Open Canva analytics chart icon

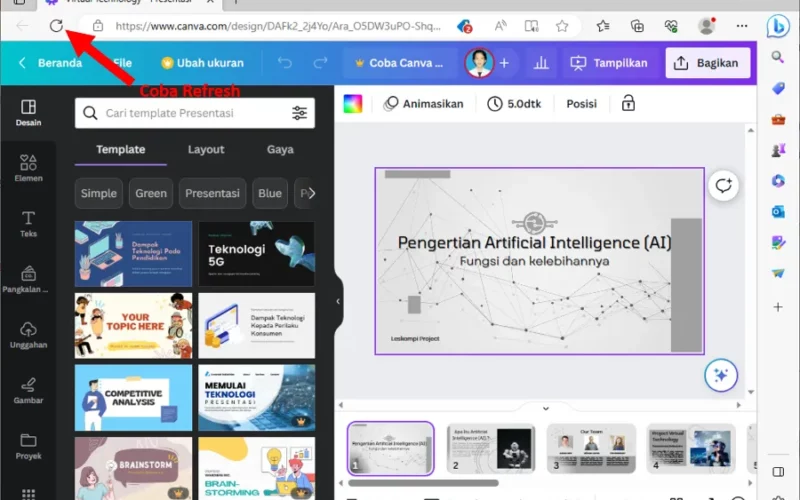(x=541, y=63)
